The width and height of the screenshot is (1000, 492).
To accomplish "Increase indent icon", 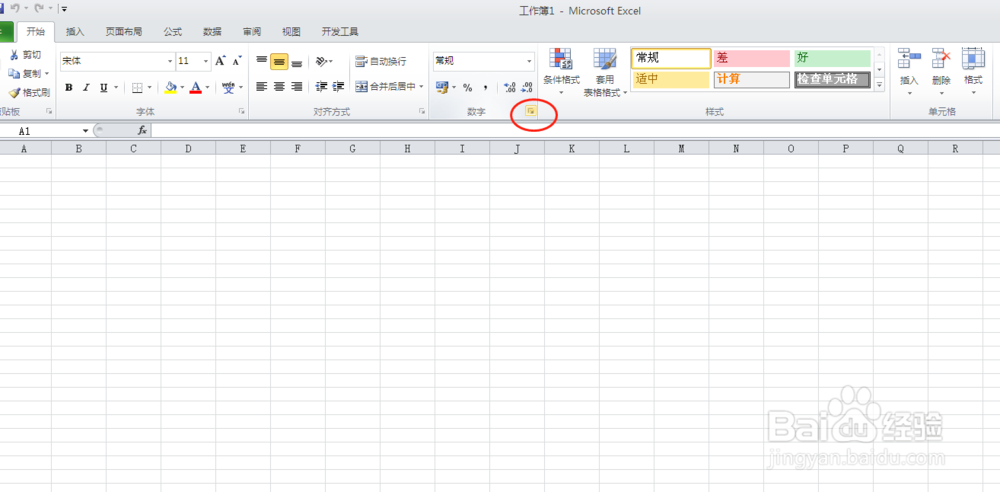I will (x=339, y=87).
